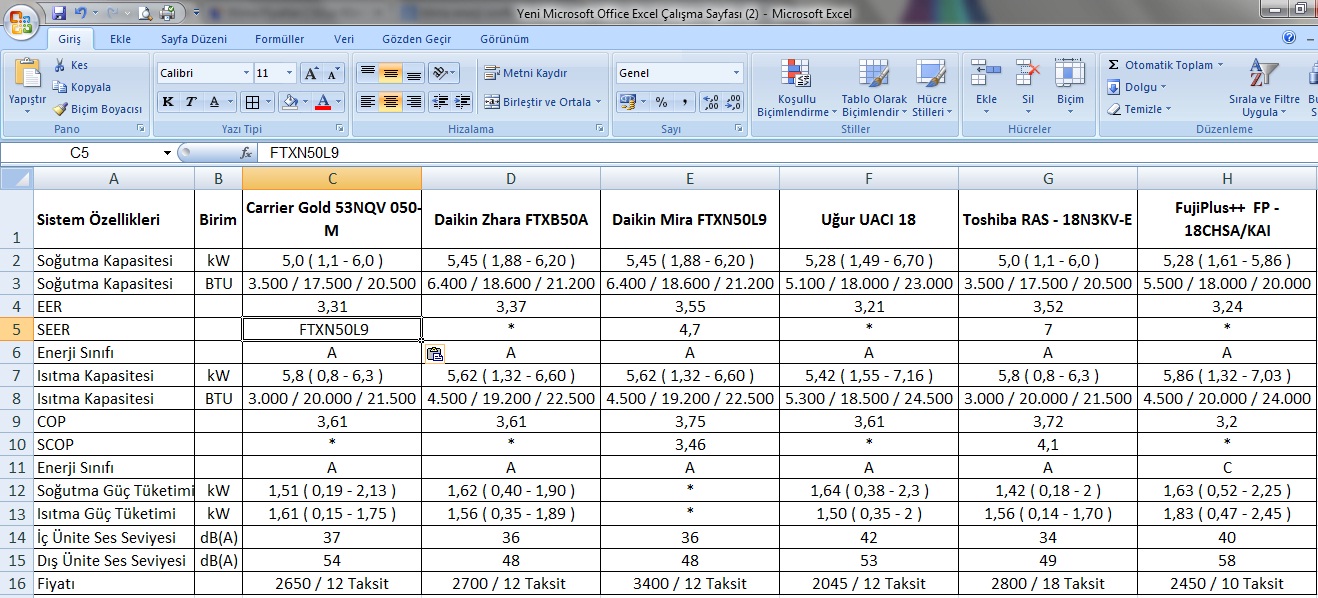The width and height of the screenshot is (1318, 598).
Task: Toggle italic (T) formatting
Action: point(190,102)
